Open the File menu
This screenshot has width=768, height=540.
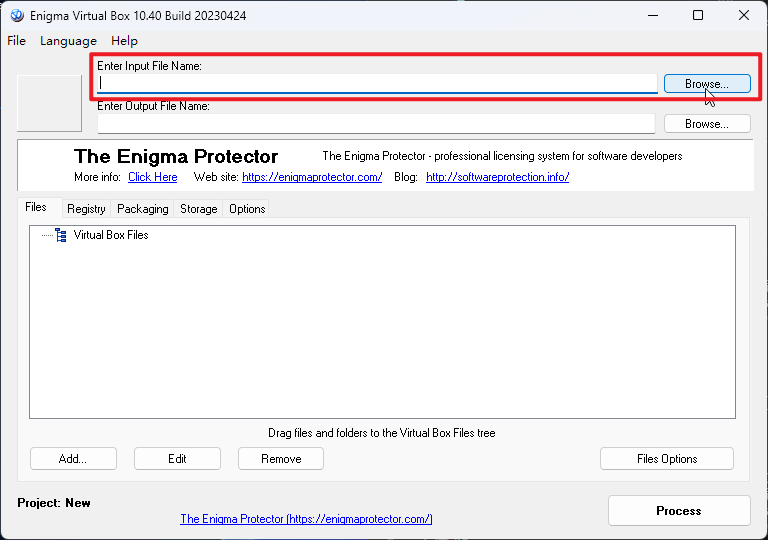(x=16, y=41)
